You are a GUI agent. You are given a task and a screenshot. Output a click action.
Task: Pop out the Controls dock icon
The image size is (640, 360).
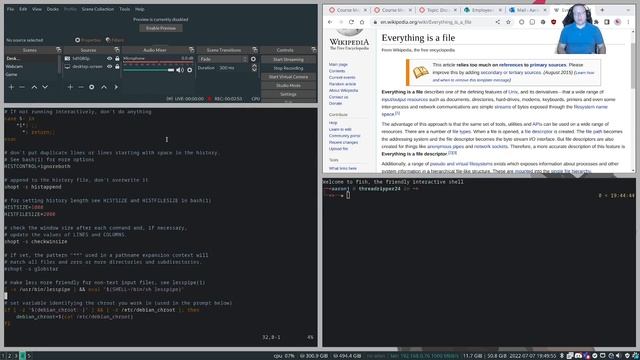click(313, 50)
